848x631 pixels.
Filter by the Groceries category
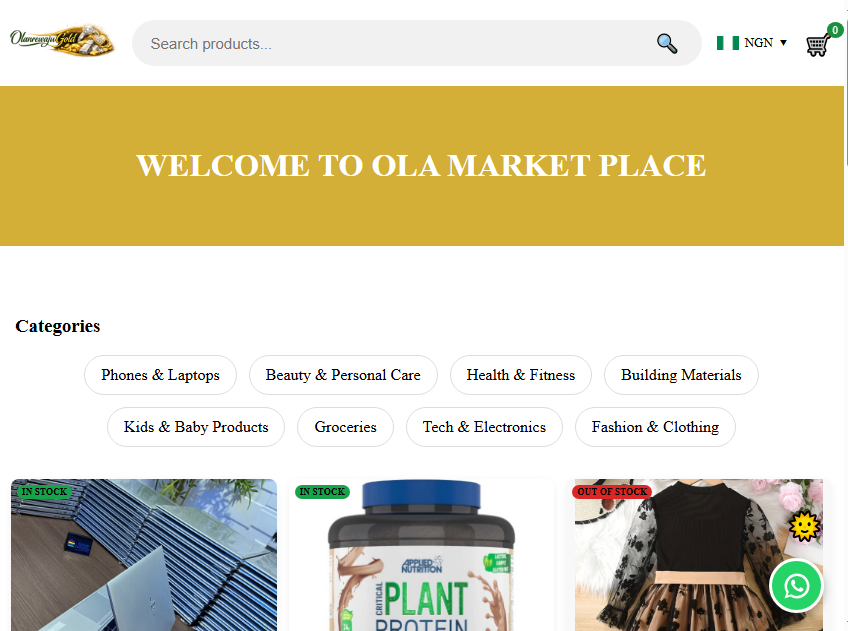tap(345, 427)
